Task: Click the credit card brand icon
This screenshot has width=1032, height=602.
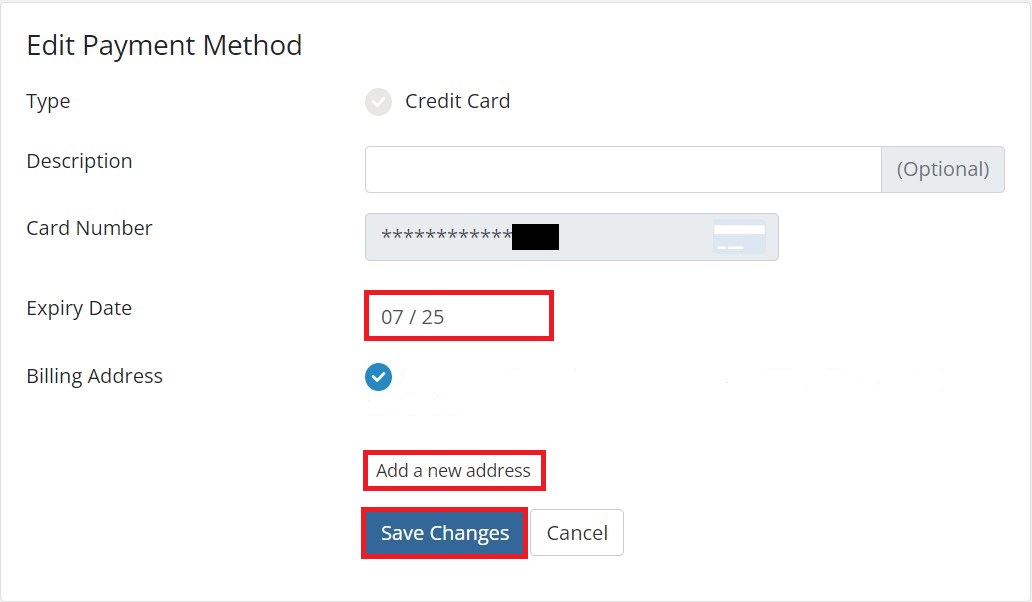Action: [739, 237]
